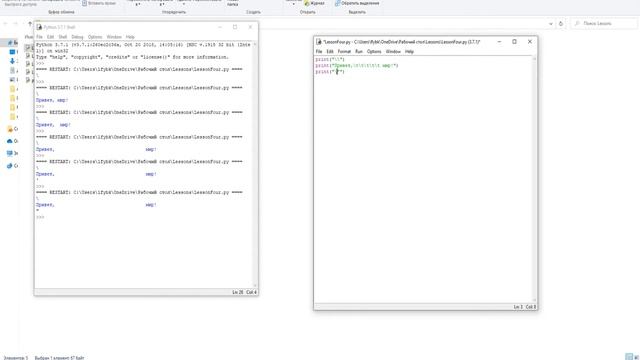Click first code line print("\\") in editor
Screen dimensions: 640x360
[x=330, y=60]
